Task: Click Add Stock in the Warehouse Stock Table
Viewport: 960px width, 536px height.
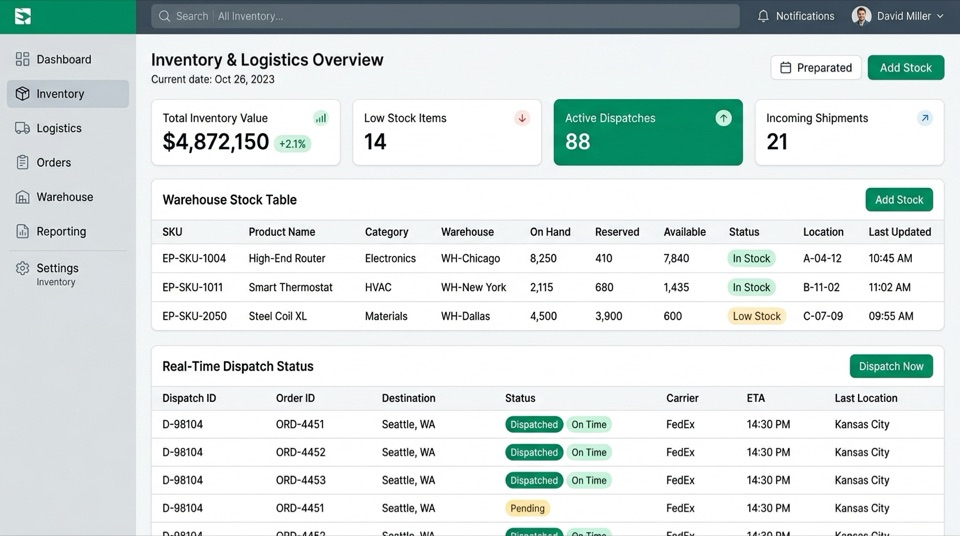Action: [899, 200]
